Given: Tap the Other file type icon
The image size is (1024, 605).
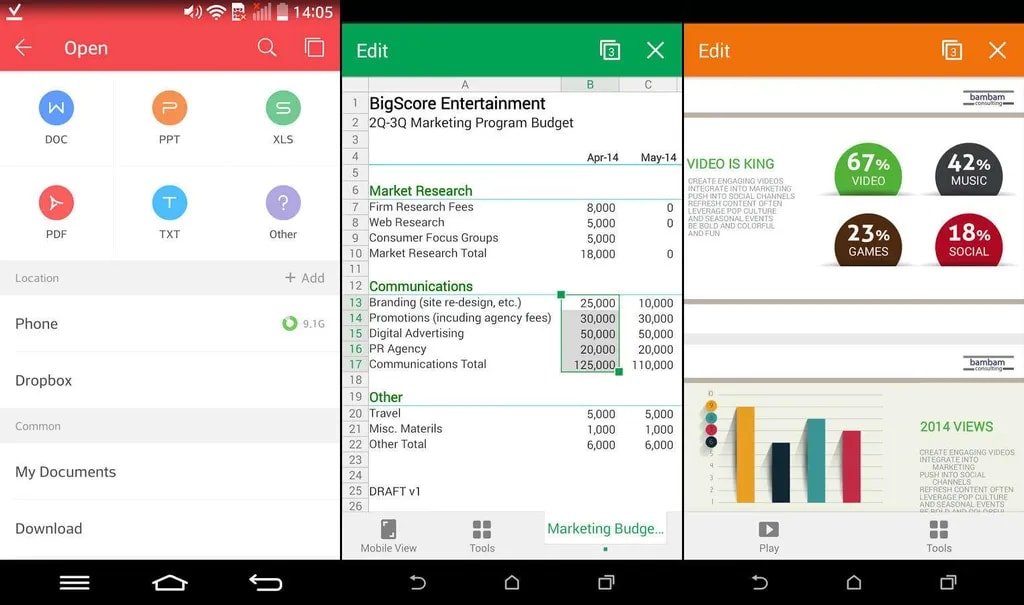Looking at the screenshot, I should 283,203.
